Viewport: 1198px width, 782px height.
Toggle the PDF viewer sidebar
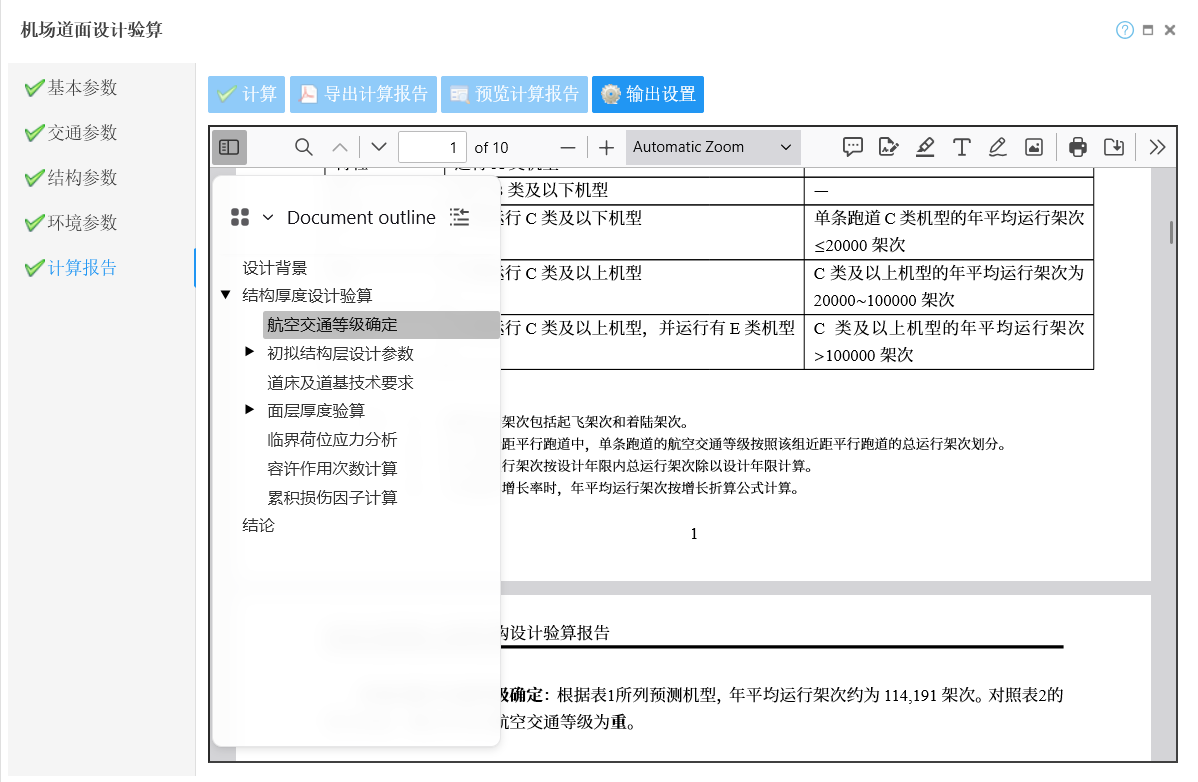[229, 147]
